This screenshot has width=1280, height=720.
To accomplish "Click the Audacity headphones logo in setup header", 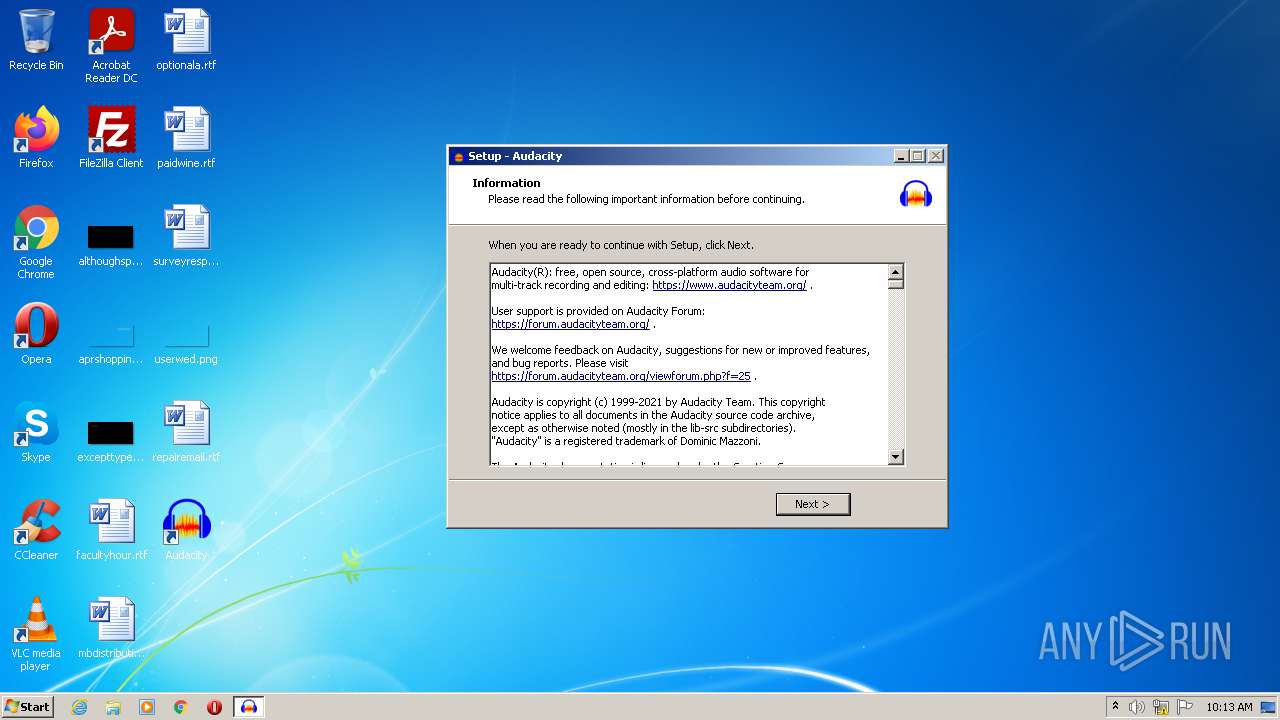I will tap(915, 194).
